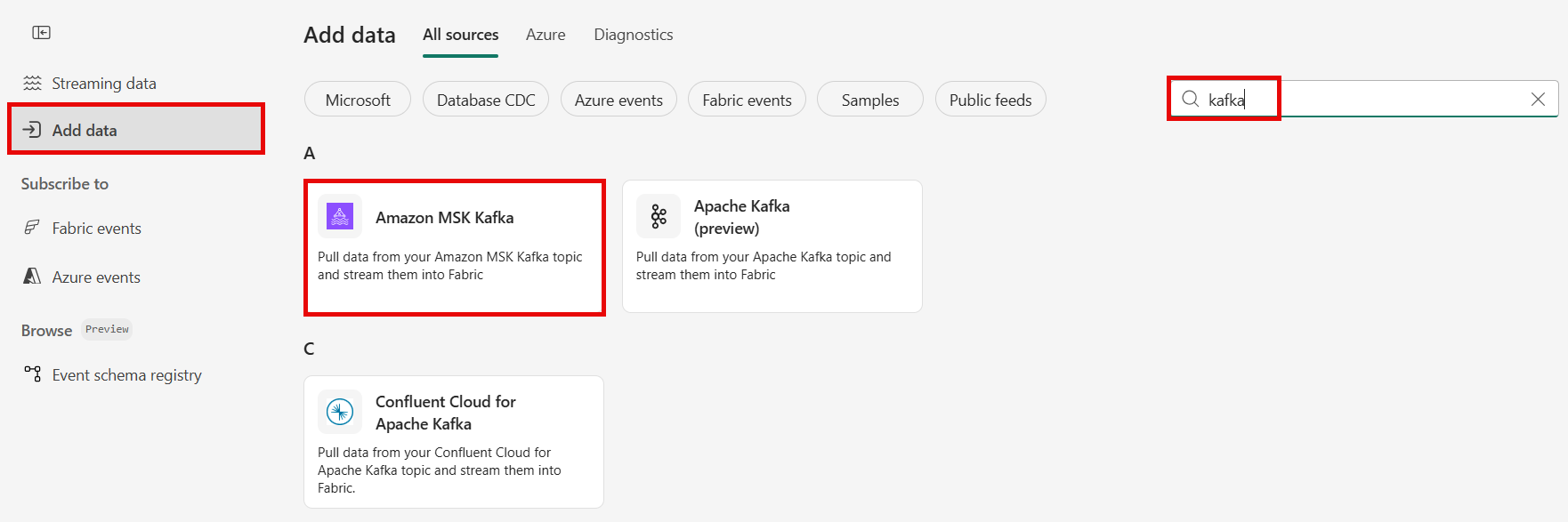This screenshot has height=522, width=1568.
Task: Click the Amazon MSK Kafka logo icon
Action: tap(340, 216)
